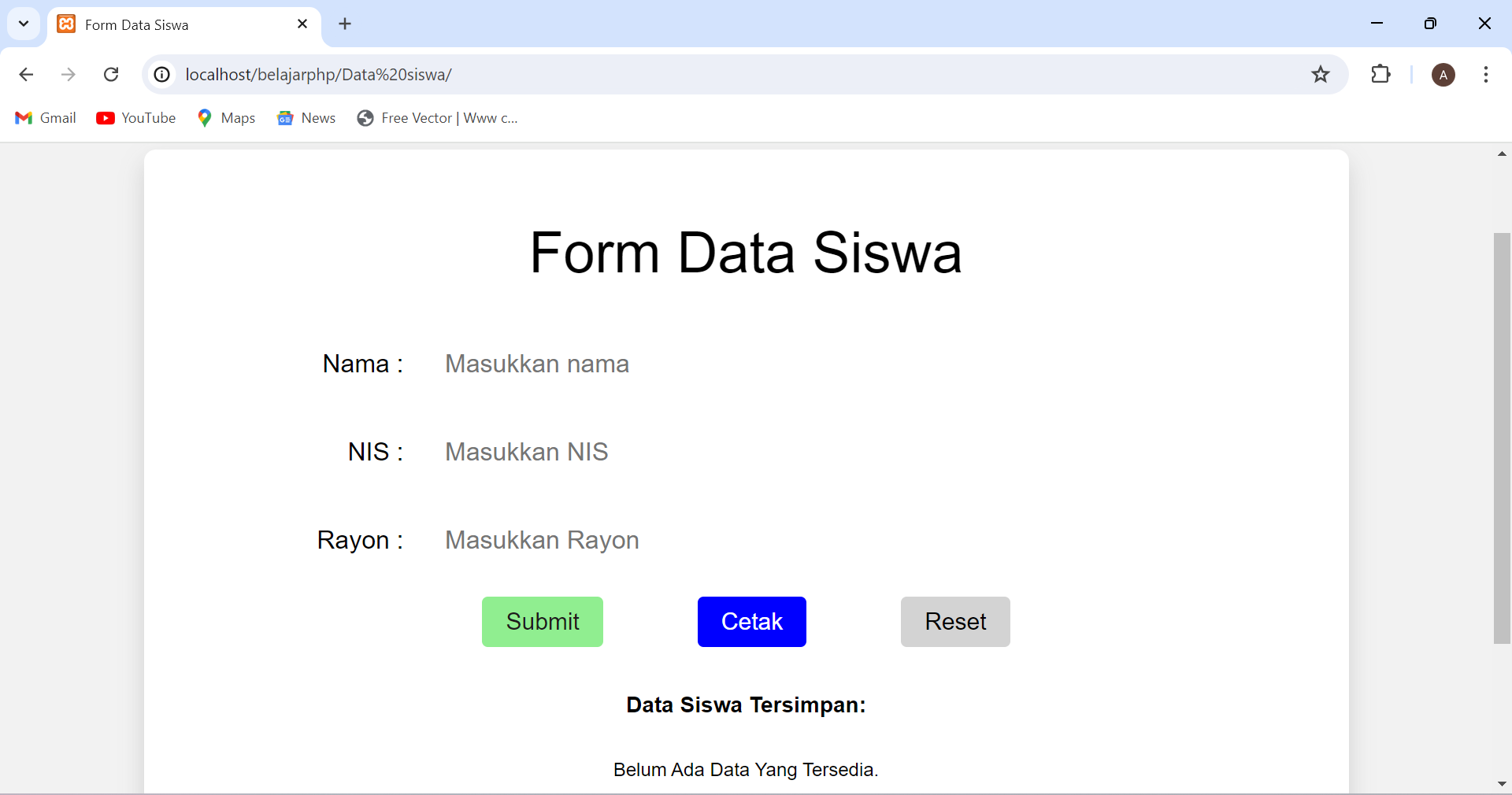
Task: Click the blue Cetak button
Action: [751, 621]
